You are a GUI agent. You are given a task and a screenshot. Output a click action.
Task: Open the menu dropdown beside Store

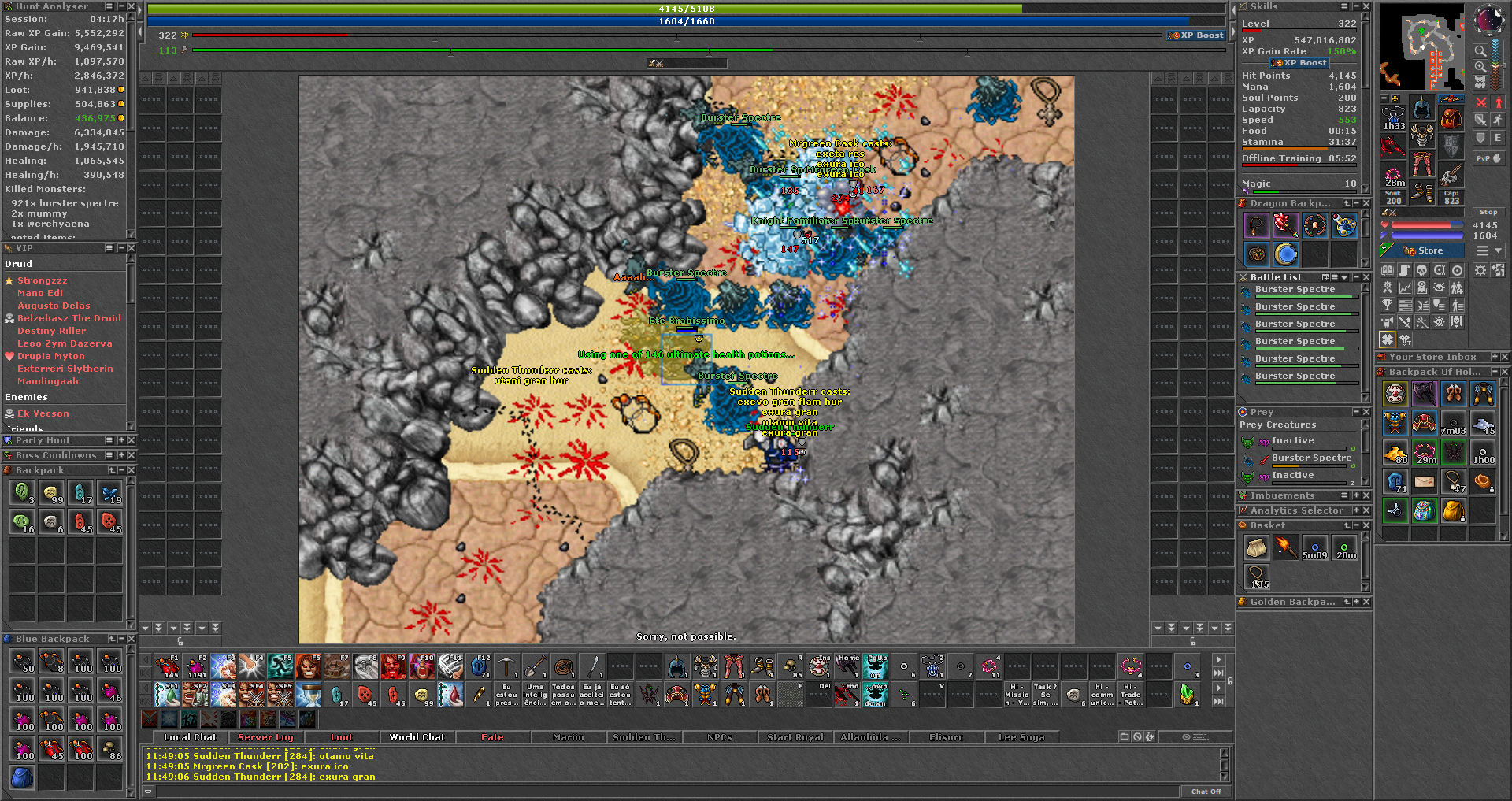tap(1490, 250)
